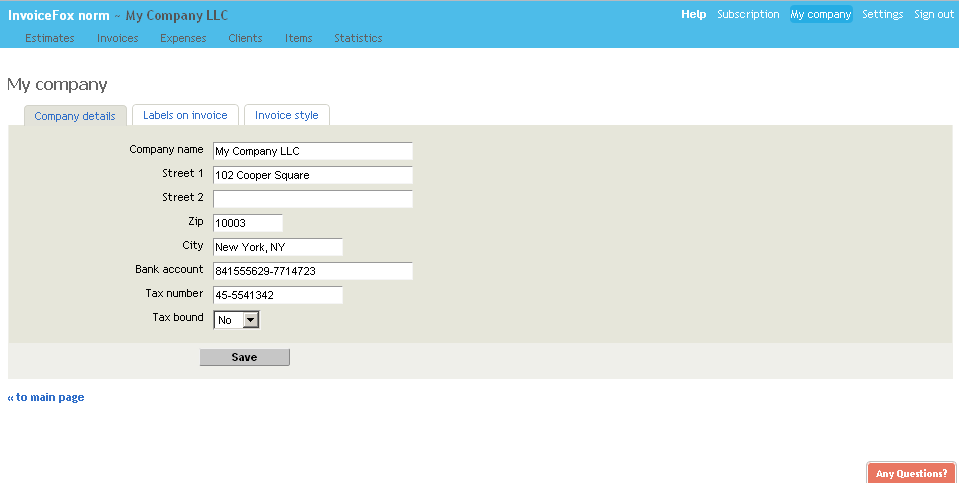The width and height of the screenshot is (959, 483).
Task: View the Statistics page
Action: pyautogui.click(x=358, y=38)
